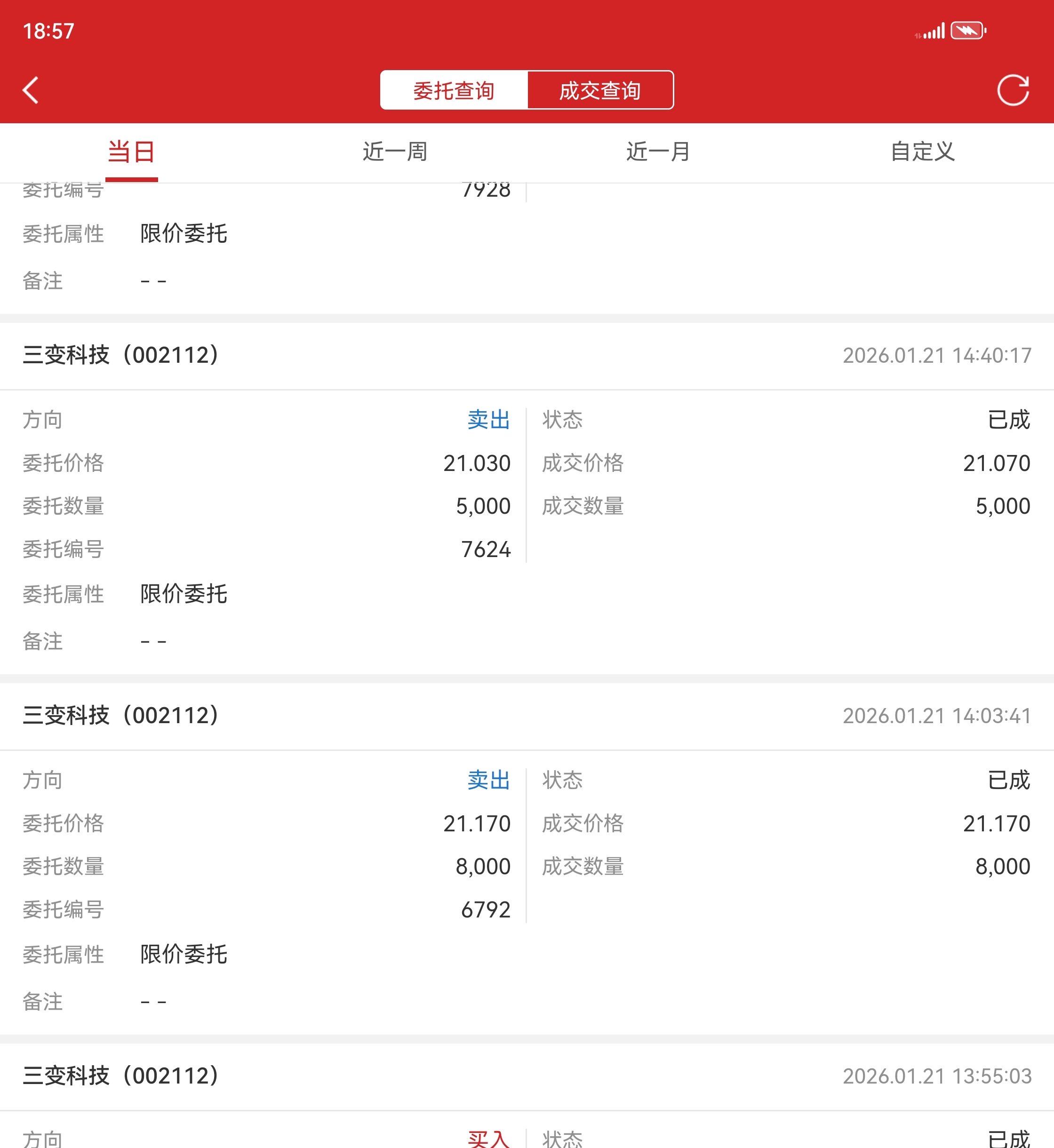Screen dimensions: 1054x1148
Task: Switch to 委托查询 segment
Action: point(454,90)
